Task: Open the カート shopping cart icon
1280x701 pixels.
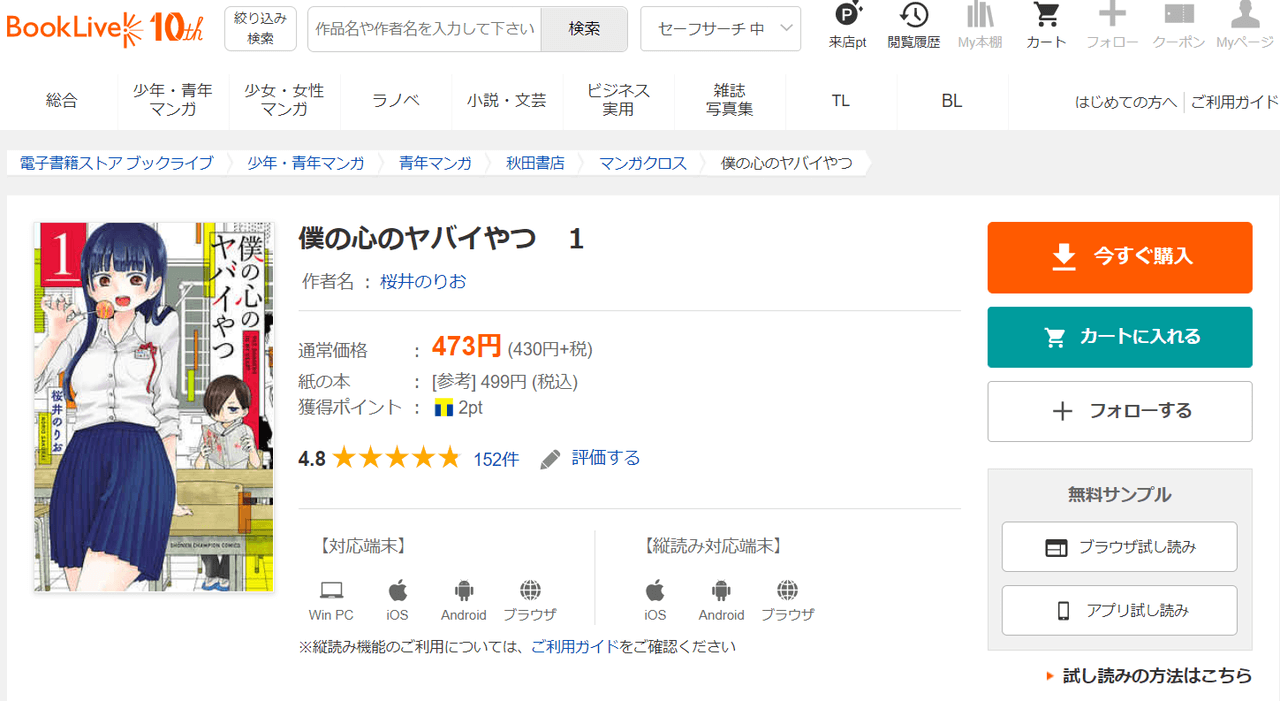Action: [x=1046, y=16]
